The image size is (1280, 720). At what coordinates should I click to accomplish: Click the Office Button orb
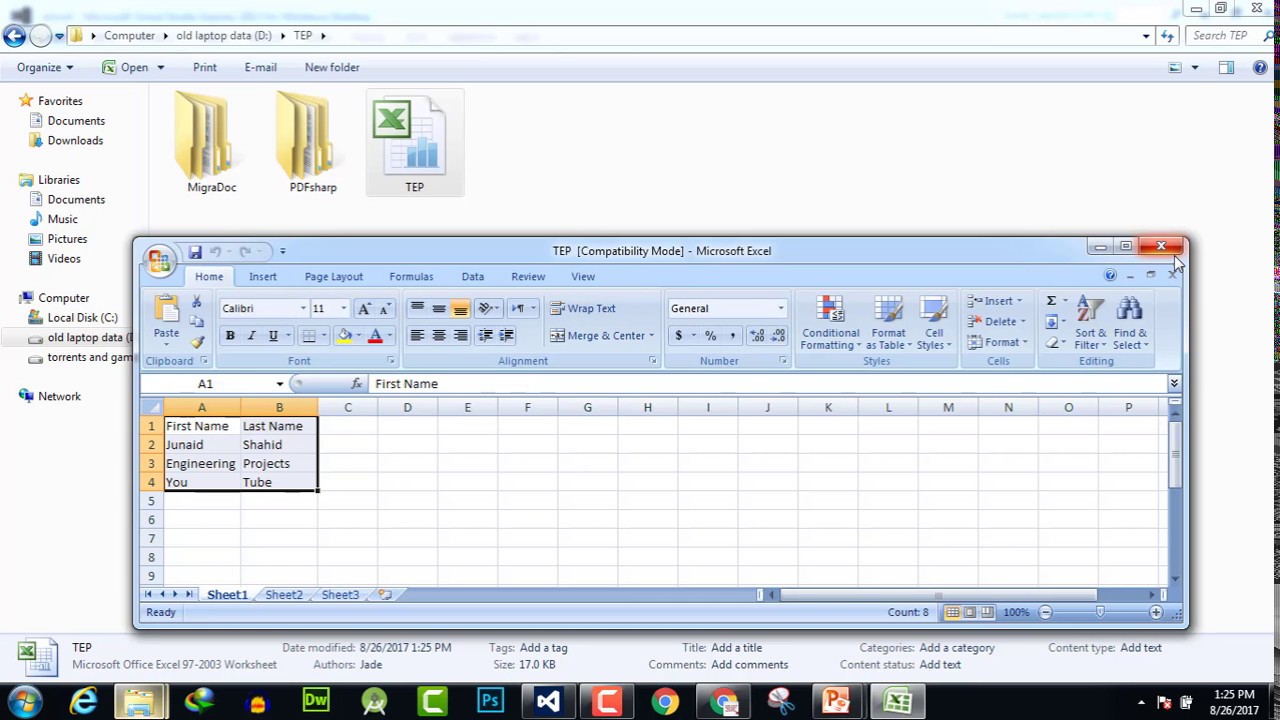click(x=159, y=260)
